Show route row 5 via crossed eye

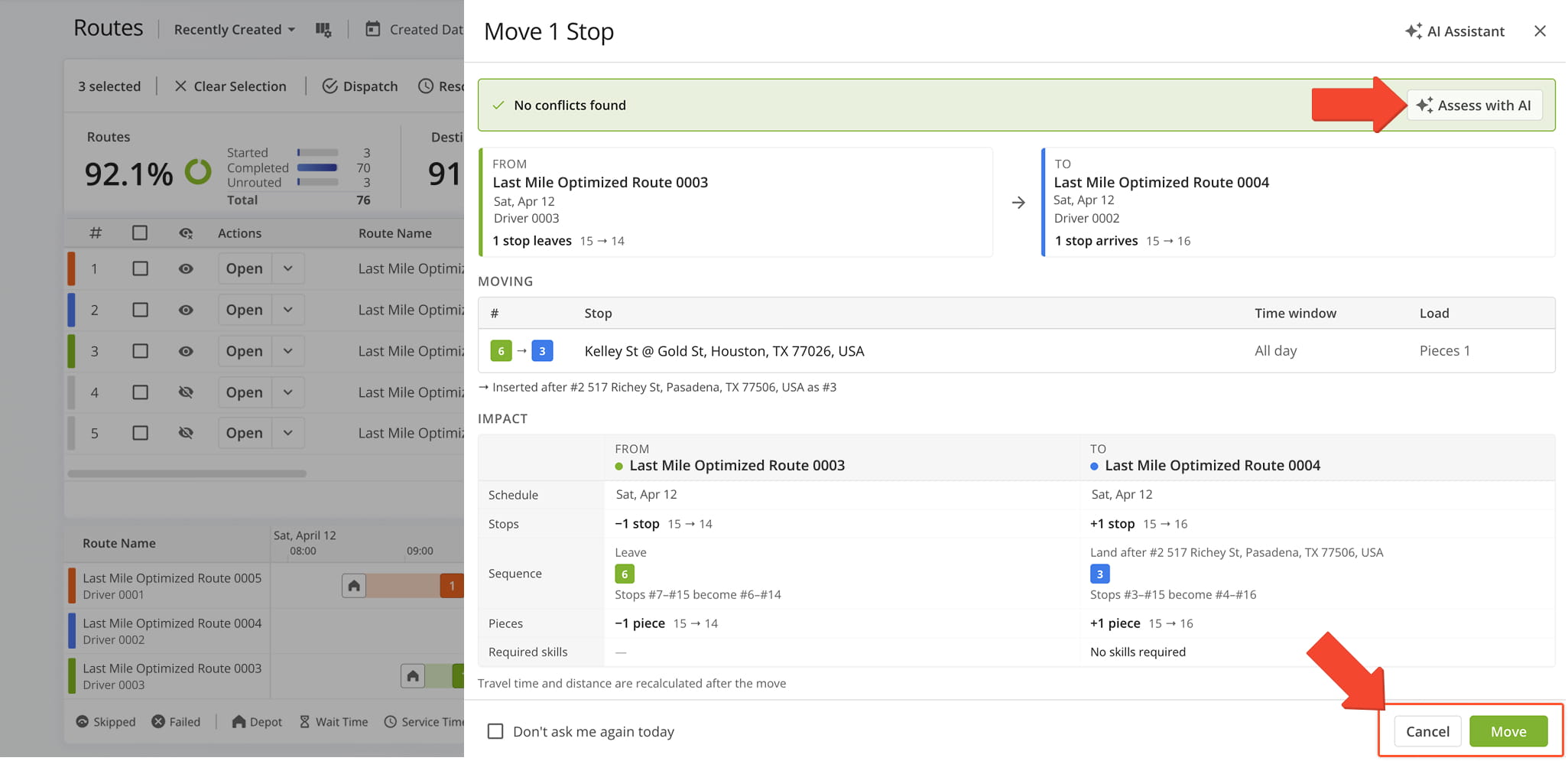coord(186,433)
